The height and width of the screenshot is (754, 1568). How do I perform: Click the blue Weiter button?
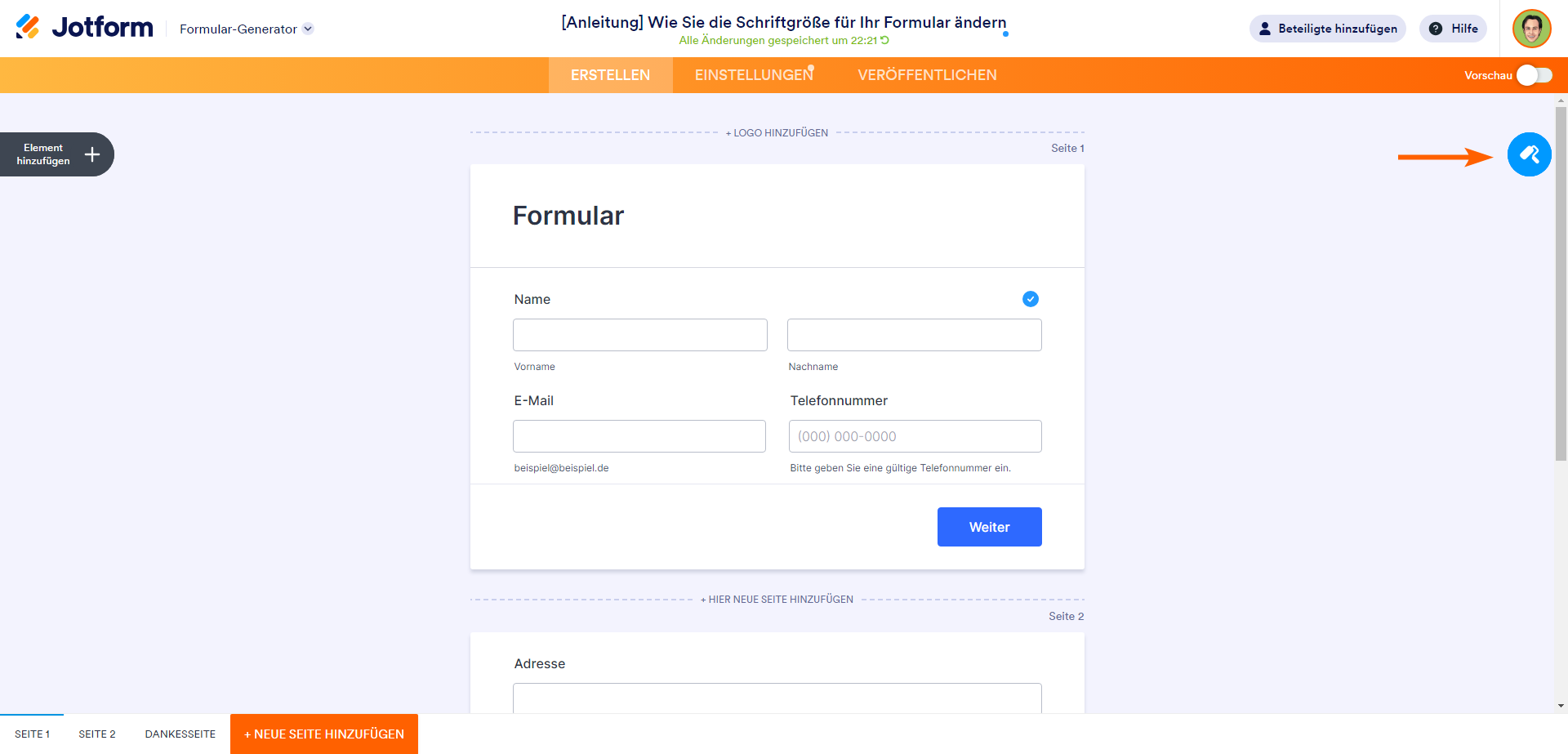[x=989, y=527]
